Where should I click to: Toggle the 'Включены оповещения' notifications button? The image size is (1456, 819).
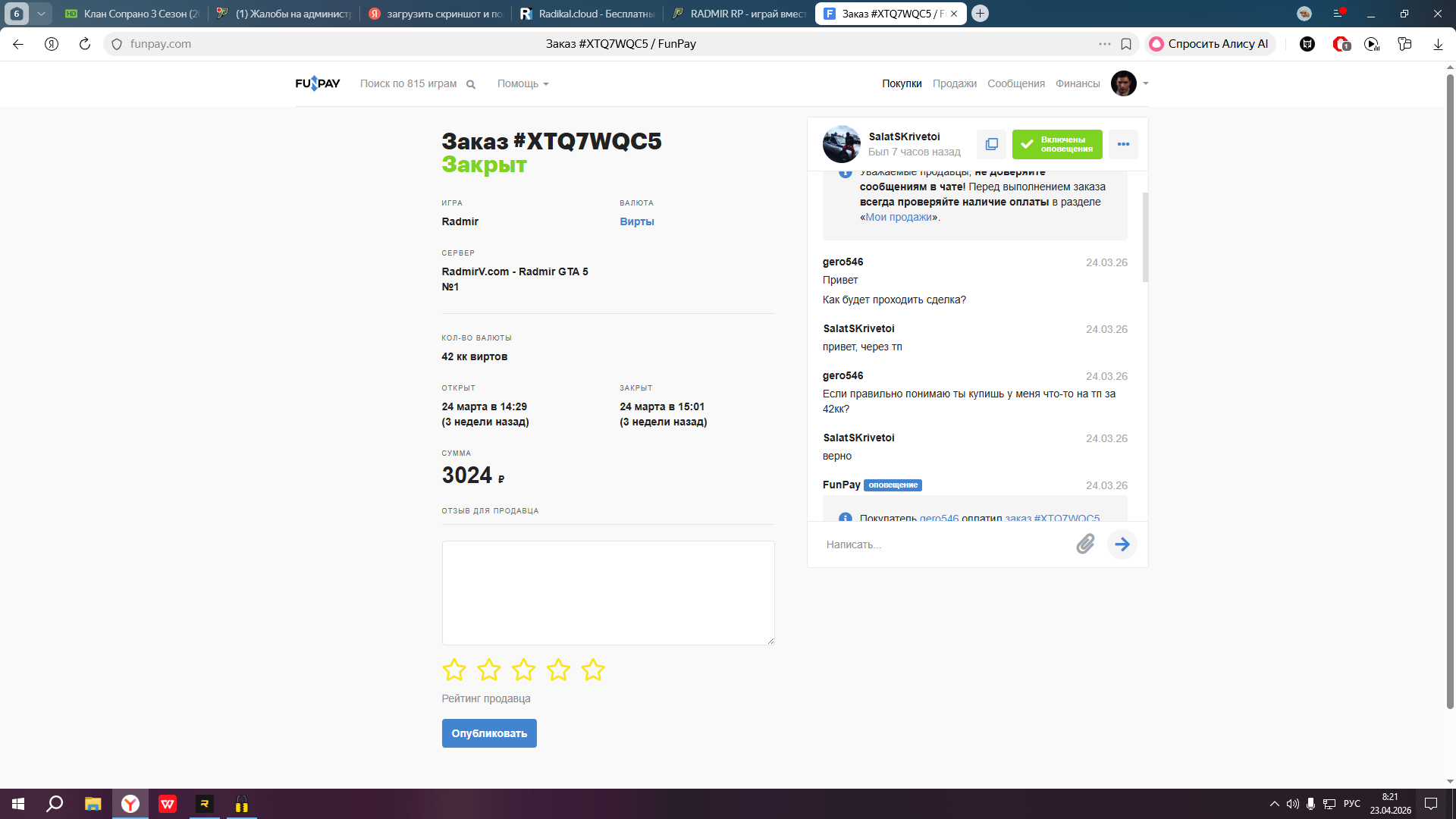pyautogui.click(x=1057, y=144)
